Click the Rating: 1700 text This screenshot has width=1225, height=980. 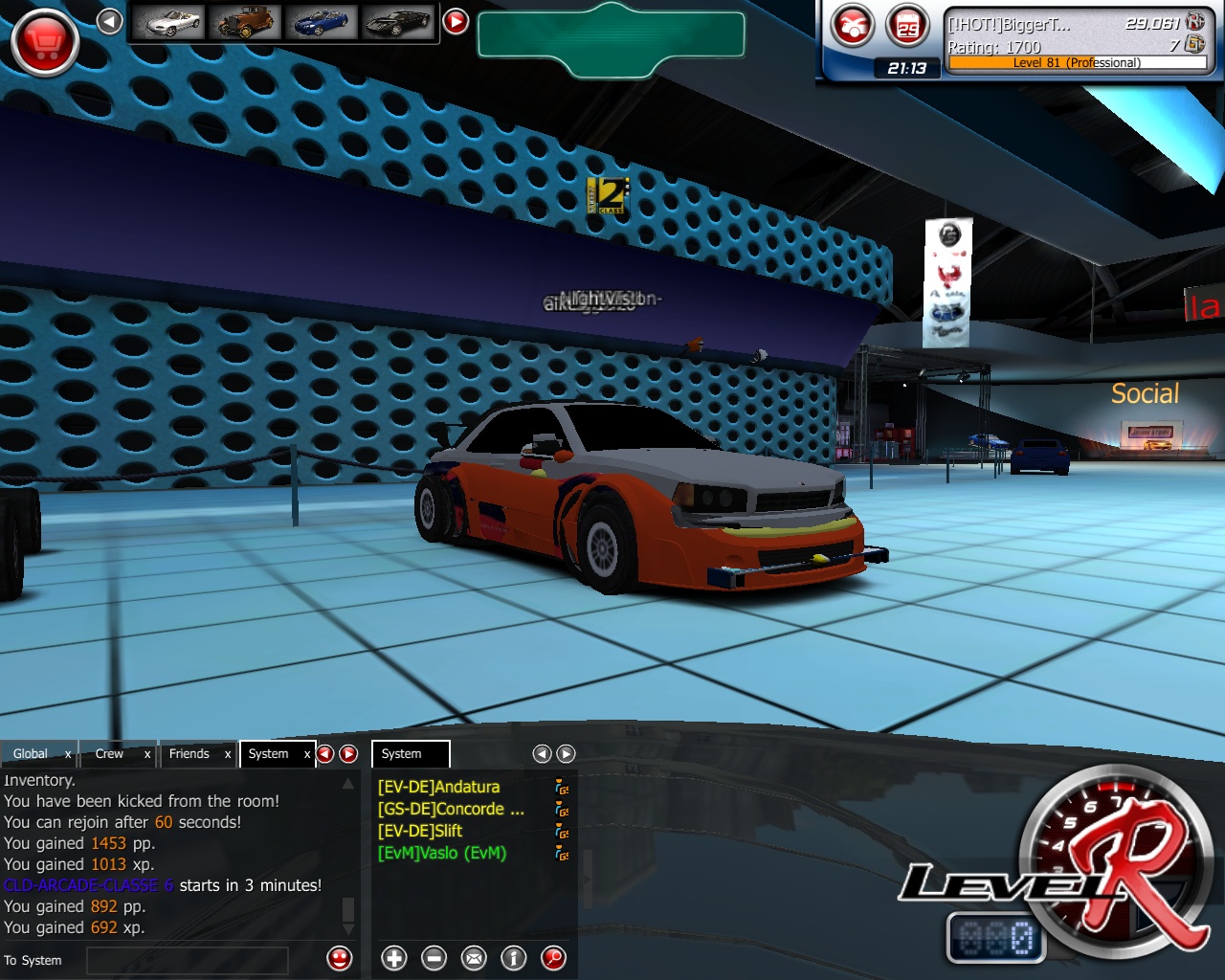click(994, 47)
